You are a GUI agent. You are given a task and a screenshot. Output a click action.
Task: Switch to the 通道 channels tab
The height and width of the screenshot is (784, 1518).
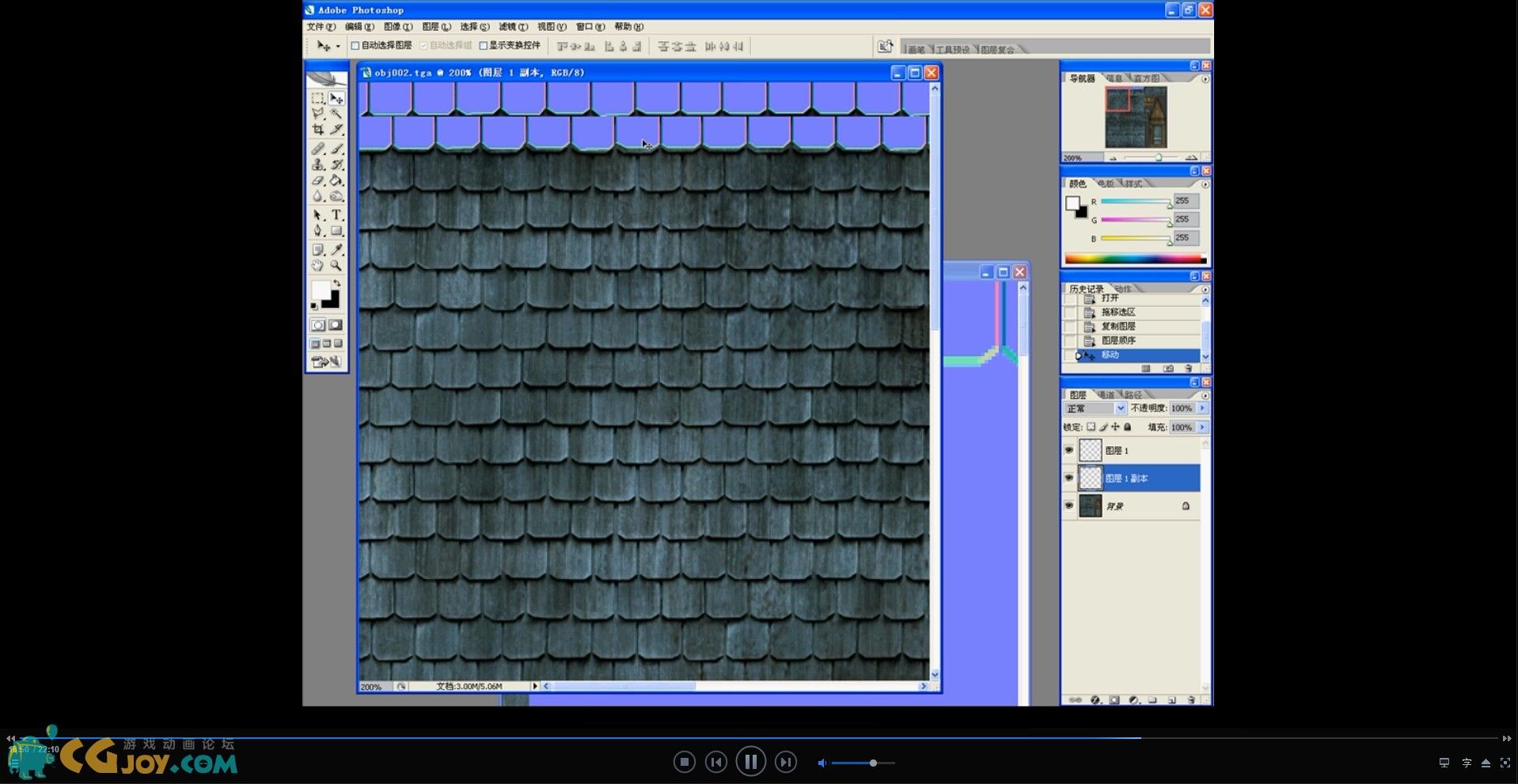tap(1106, 395)
